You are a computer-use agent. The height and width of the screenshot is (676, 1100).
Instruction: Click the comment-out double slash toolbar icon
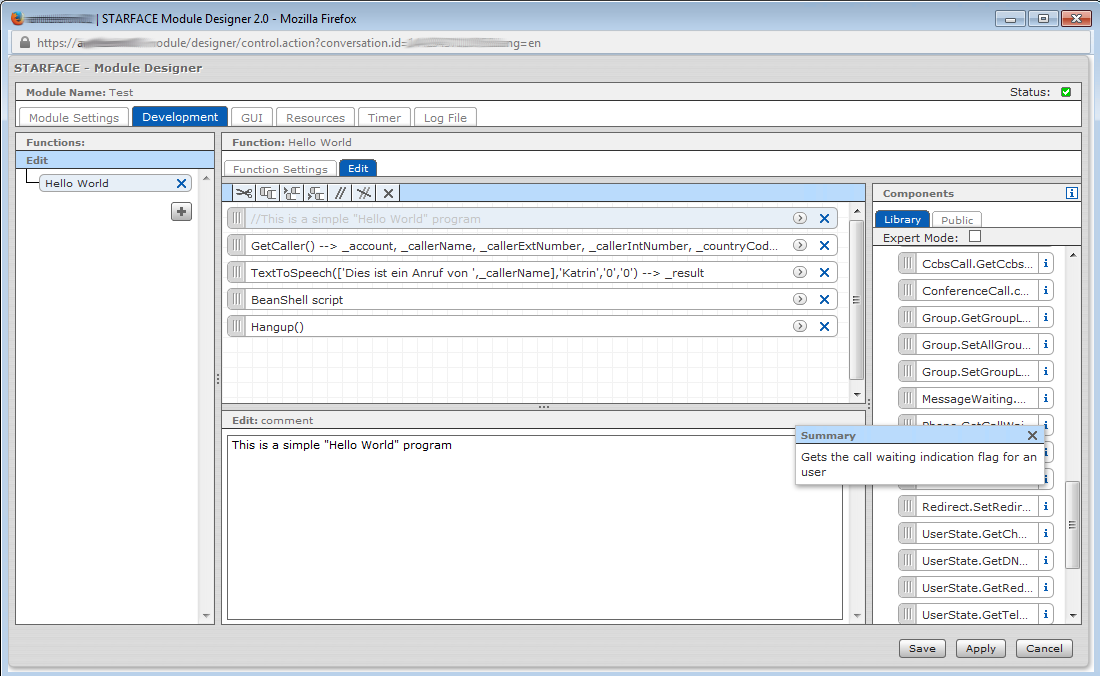[x=340, y=193]
